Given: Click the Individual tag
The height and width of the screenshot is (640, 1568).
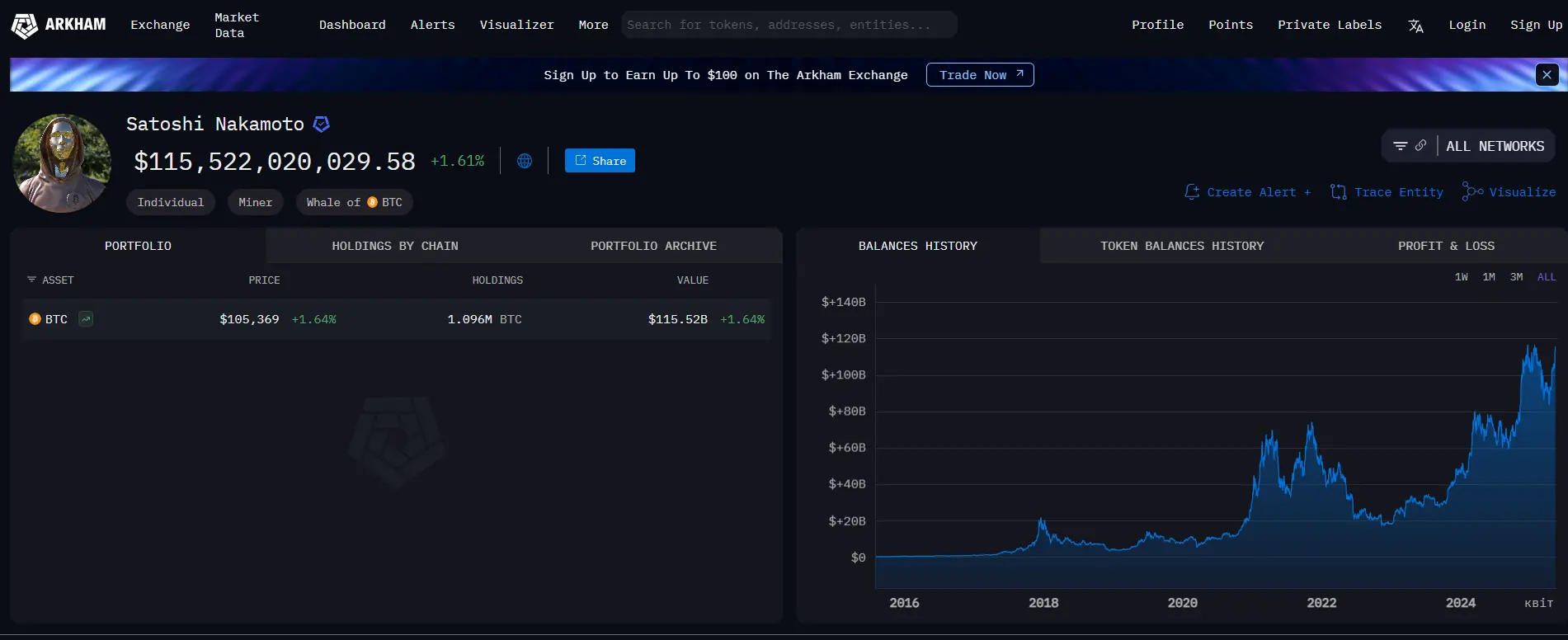Looking at the screenshot, I should pos(171,202).
